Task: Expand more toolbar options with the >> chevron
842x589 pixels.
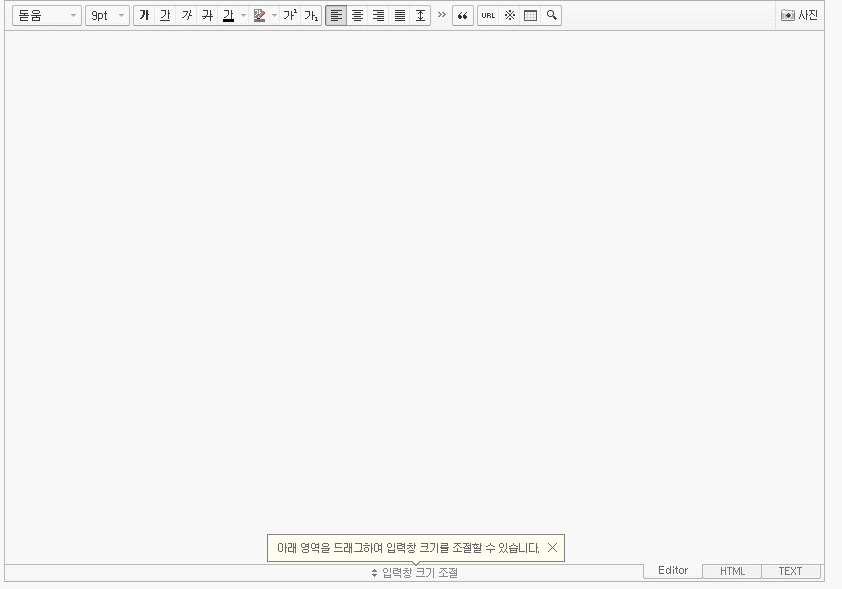Action: pos(440,15)
